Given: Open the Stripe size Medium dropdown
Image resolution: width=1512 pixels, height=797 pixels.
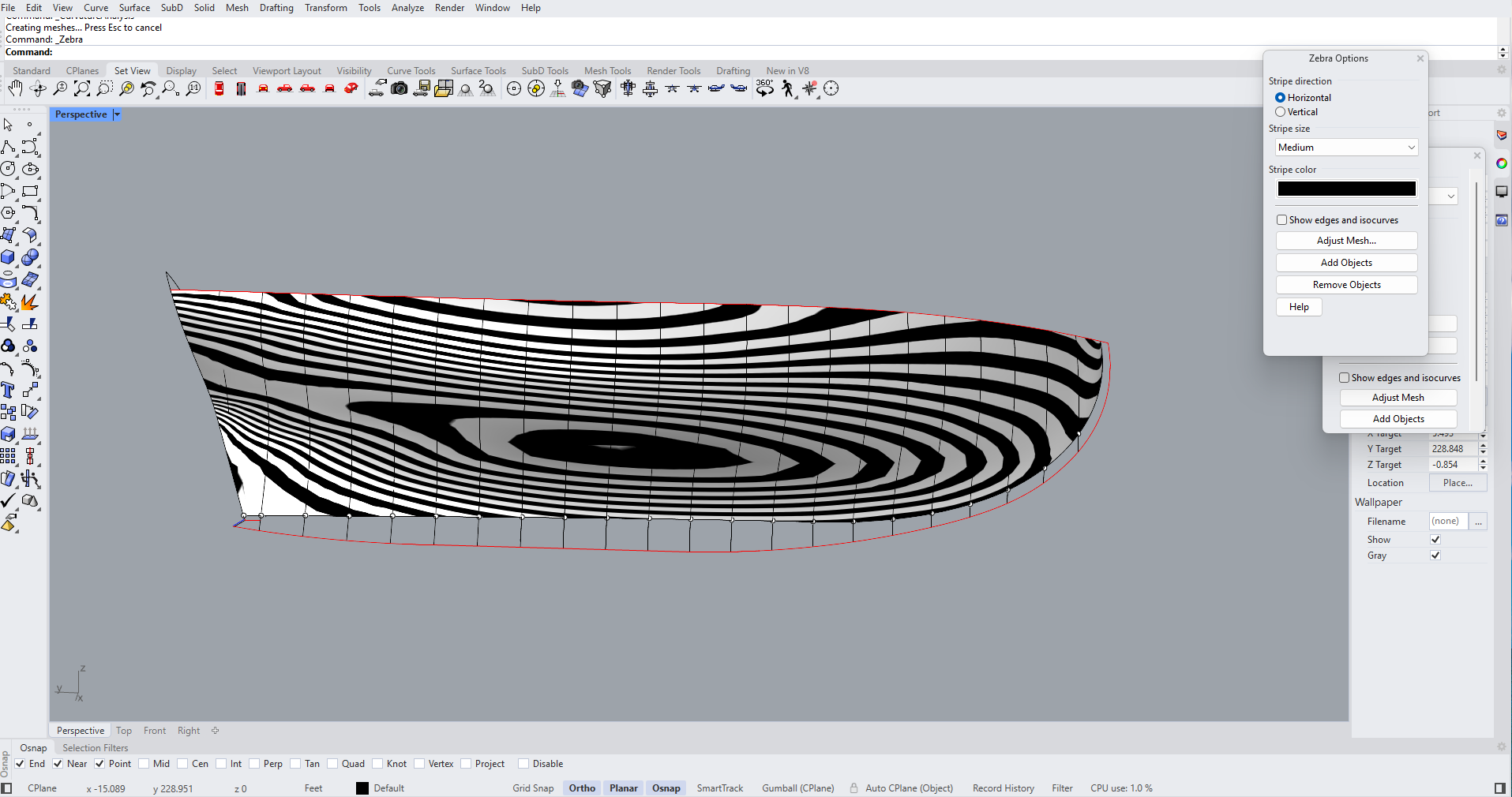Looking at the screenshot, I should [x=1346, y=148].
